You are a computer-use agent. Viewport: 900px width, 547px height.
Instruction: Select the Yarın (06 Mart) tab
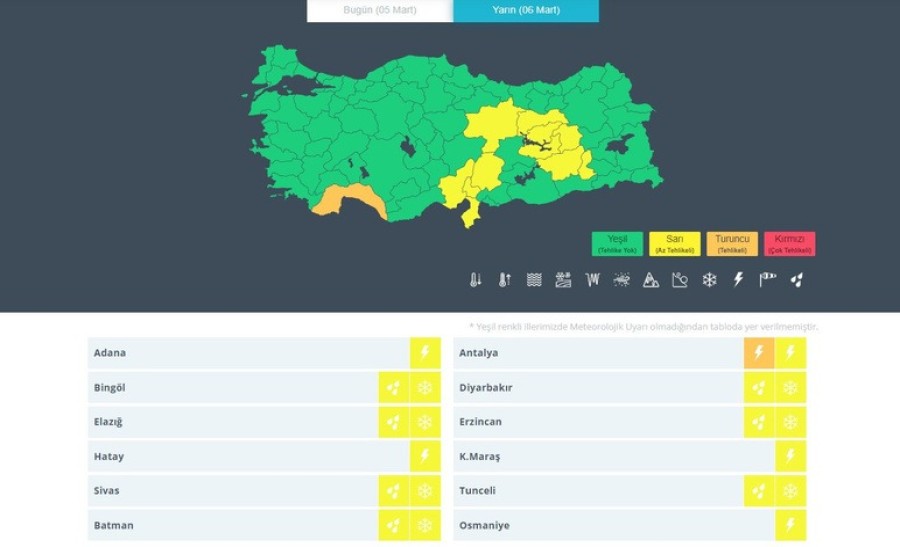tap(526, 10)
